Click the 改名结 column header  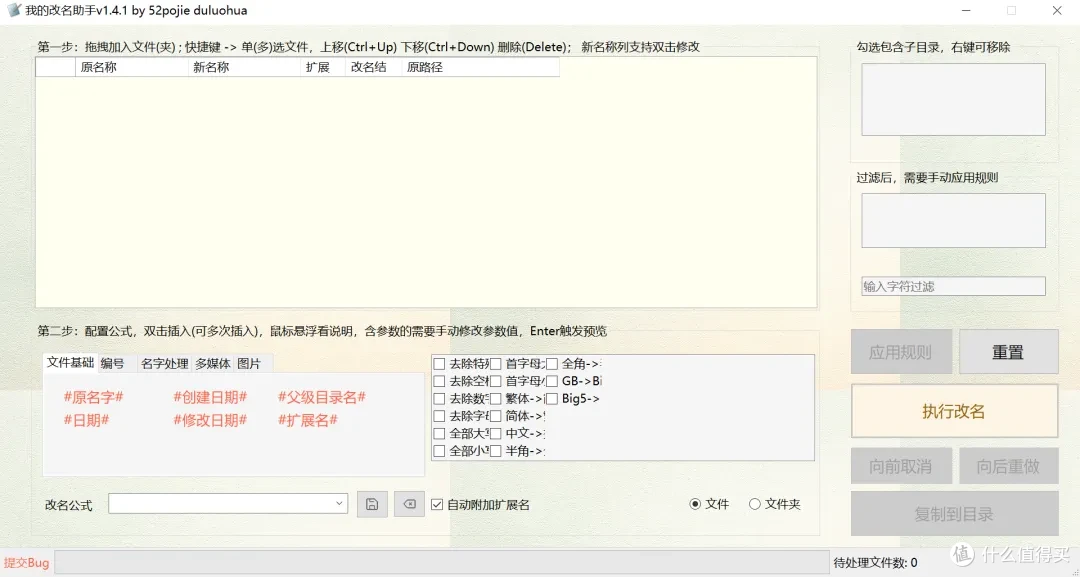pyautogui.click(x=373, y=67)
